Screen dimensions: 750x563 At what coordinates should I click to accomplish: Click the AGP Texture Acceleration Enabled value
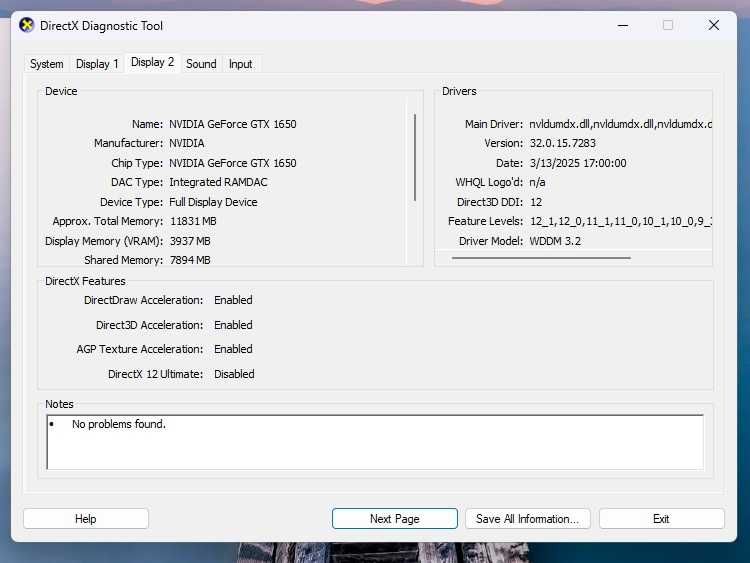(233, 349)
